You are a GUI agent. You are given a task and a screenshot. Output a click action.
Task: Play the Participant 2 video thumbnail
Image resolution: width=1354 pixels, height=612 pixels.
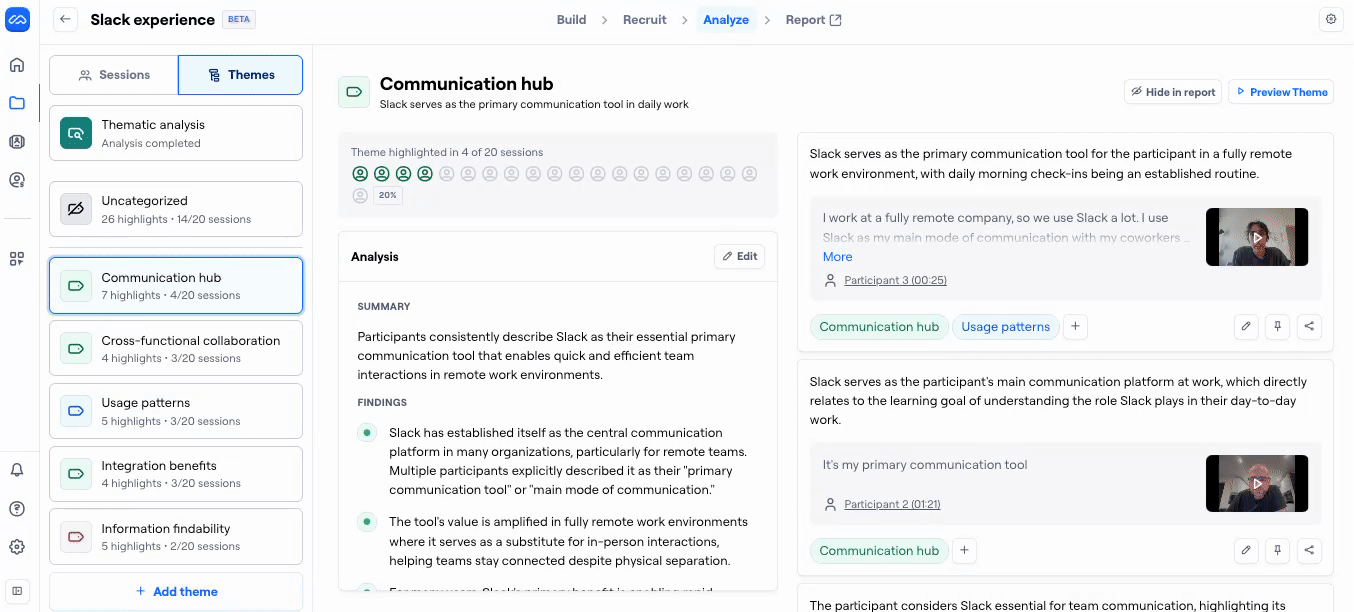pos(1257,484)
